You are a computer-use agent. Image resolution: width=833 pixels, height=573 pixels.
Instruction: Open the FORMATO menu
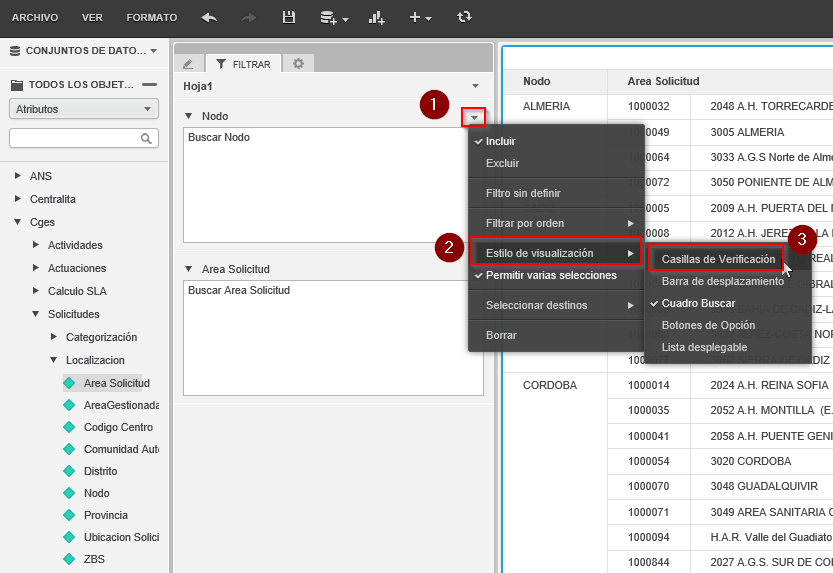[151, 18]
